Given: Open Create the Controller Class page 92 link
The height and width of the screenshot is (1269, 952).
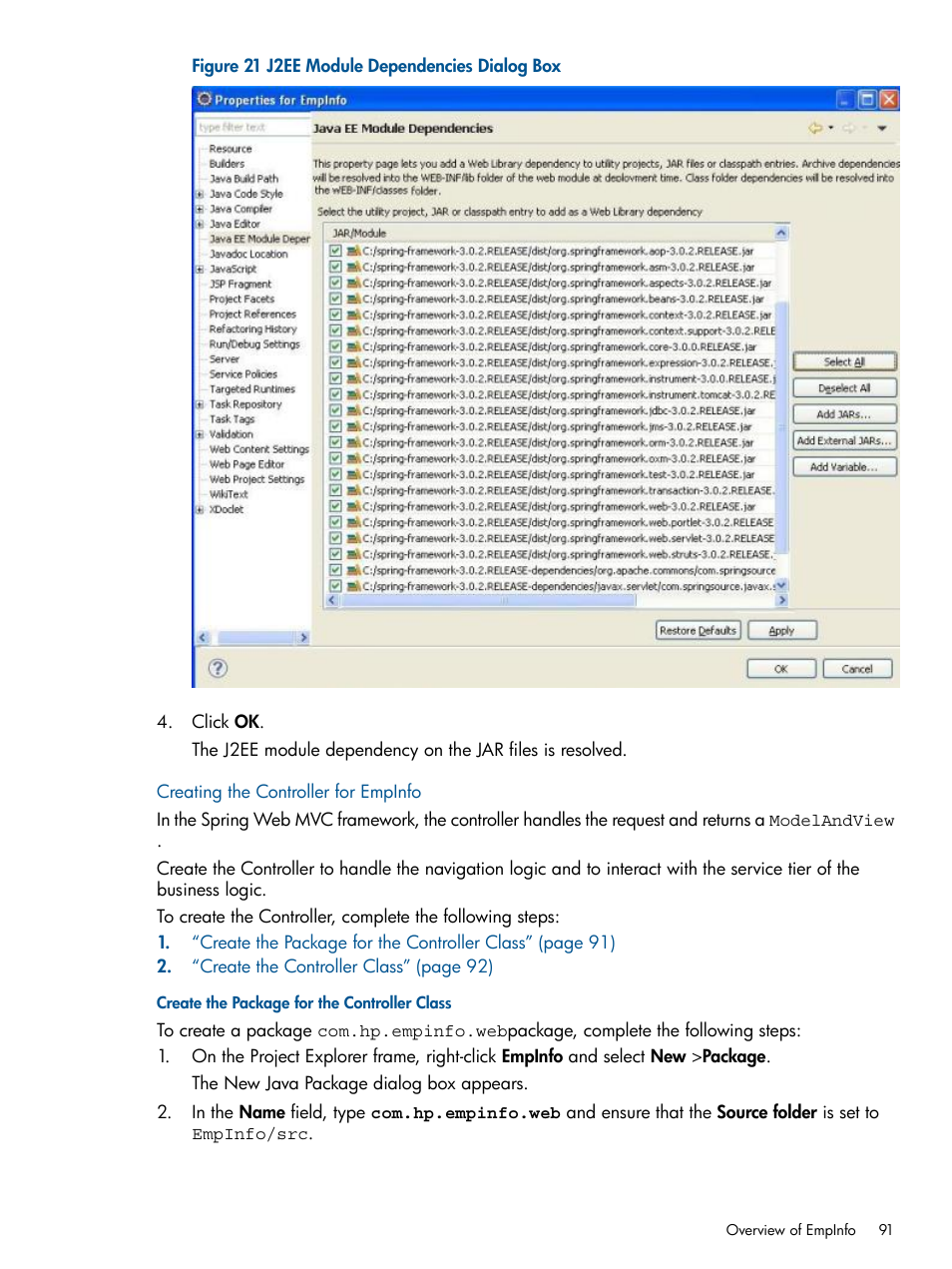Looking at the screenshot, I should [x=342, y=966].
